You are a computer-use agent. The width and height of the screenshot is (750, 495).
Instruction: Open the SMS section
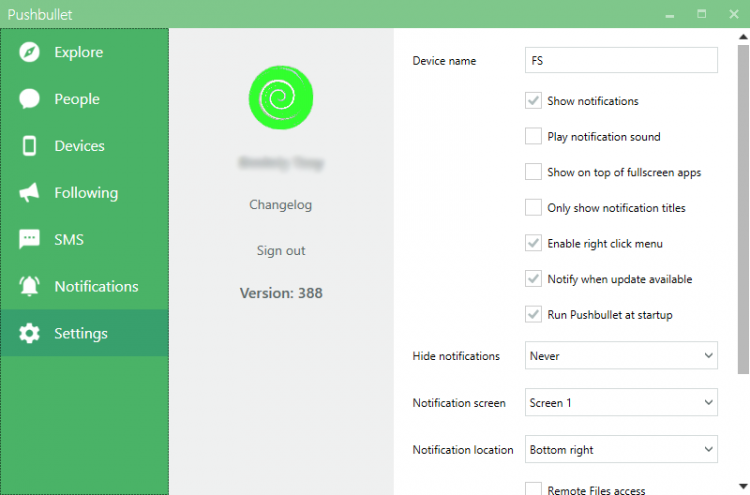85,239
